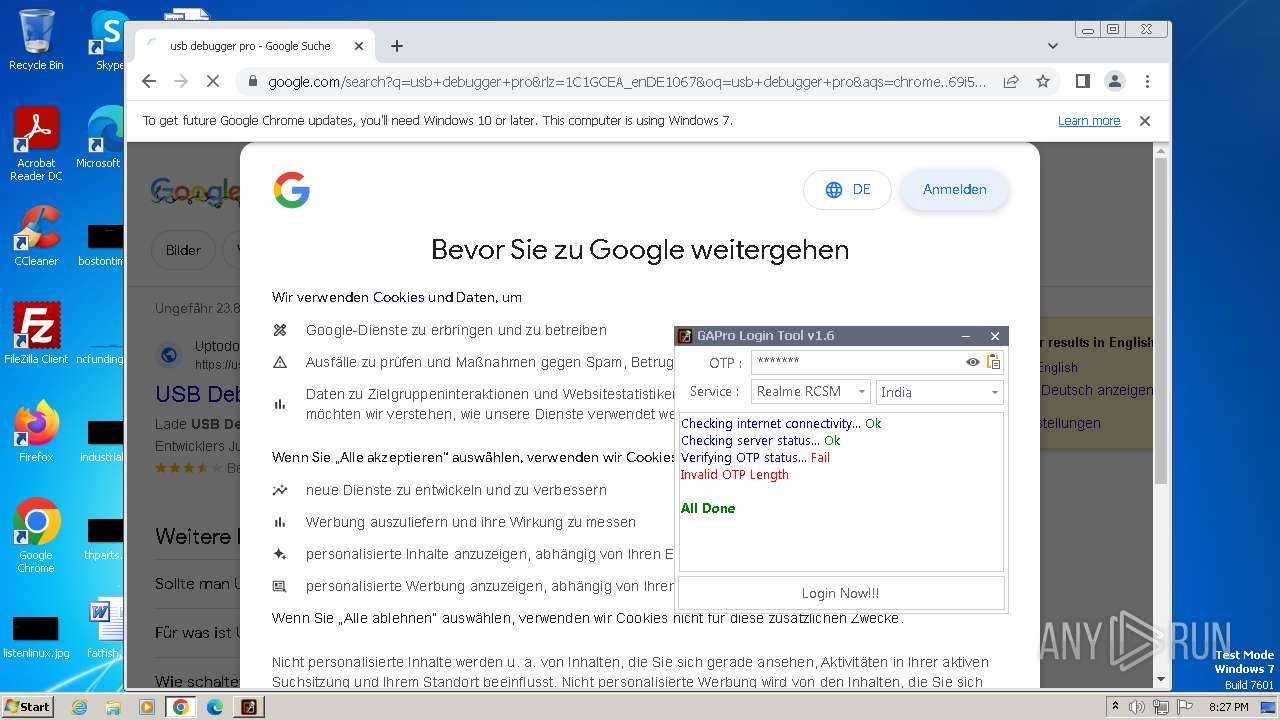Open the Cookies link in consent dialog
Screen dimensions: 1280x720
(x=398, y=297)
